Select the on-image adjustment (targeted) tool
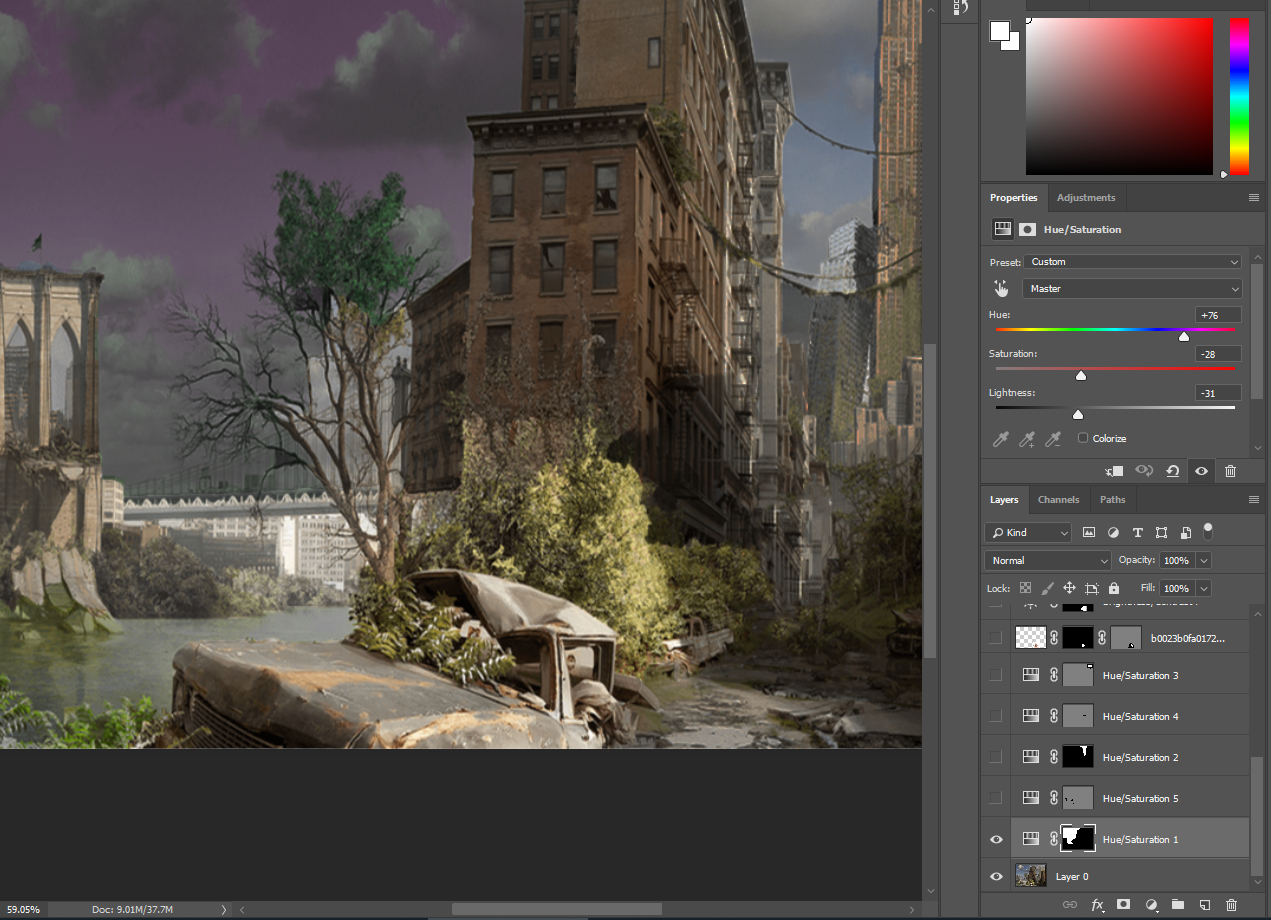Image resolution: width=1271 pixels, height=920 pixels. pyautogui.click(x=1001, y=288)
